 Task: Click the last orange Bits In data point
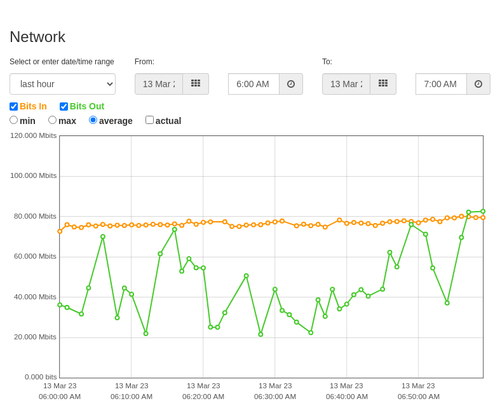pos(483,218)
